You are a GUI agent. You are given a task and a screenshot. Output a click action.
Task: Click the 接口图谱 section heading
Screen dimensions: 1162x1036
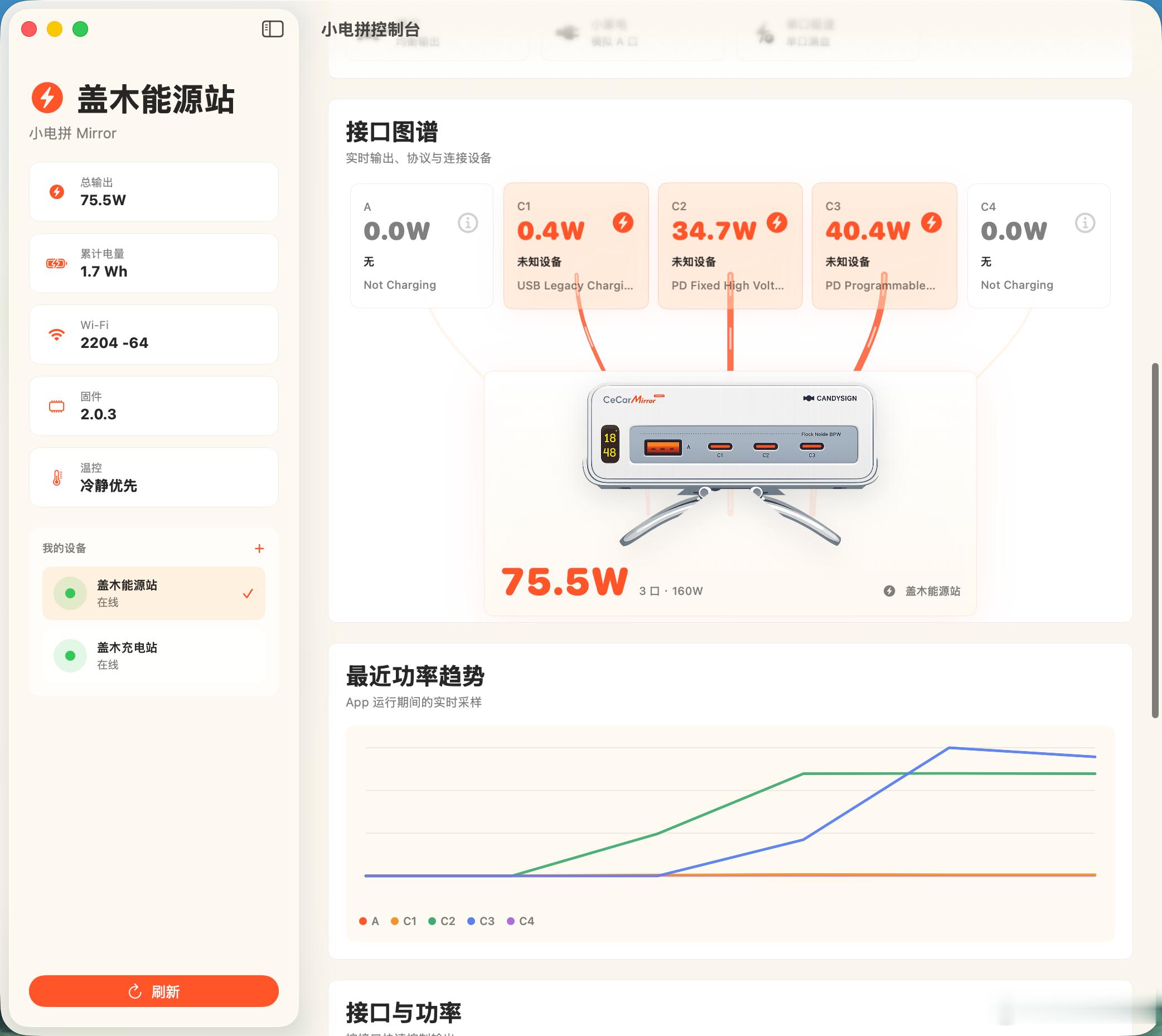tap(391, 132)
